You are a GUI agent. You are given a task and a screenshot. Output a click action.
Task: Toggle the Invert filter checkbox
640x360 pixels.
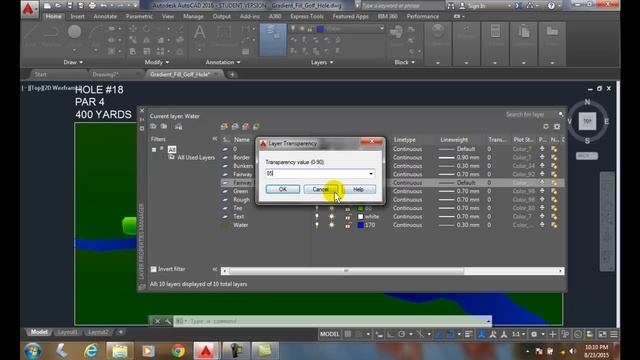(153, 269)
